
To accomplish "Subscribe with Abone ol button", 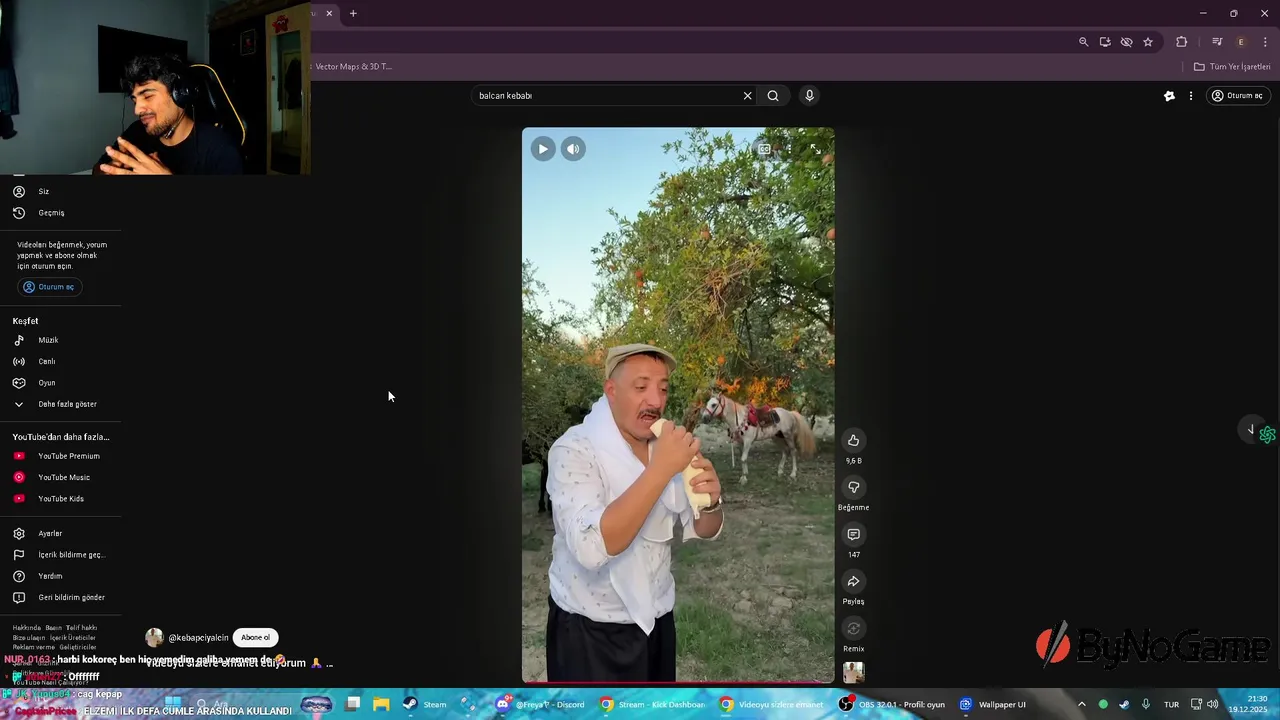I will pos(255,637).
